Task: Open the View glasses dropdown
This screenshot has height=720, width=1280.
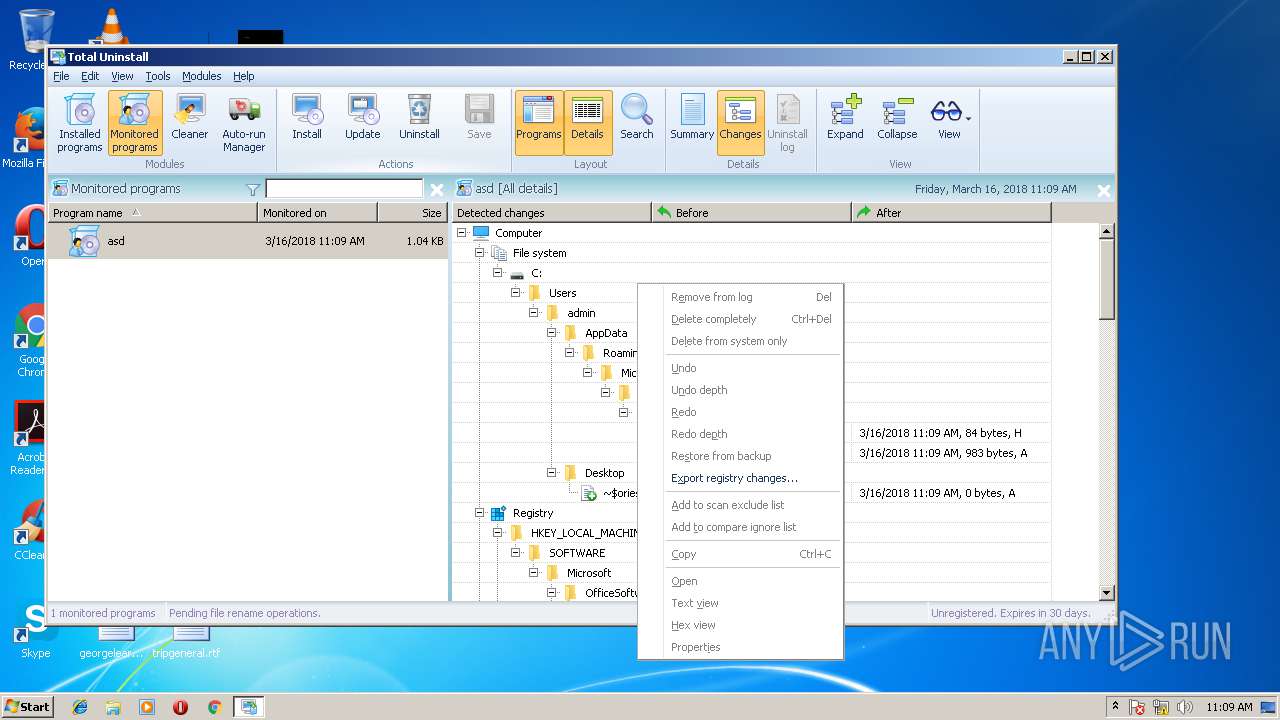Action: pyautogui.click(x=950, y=117)
